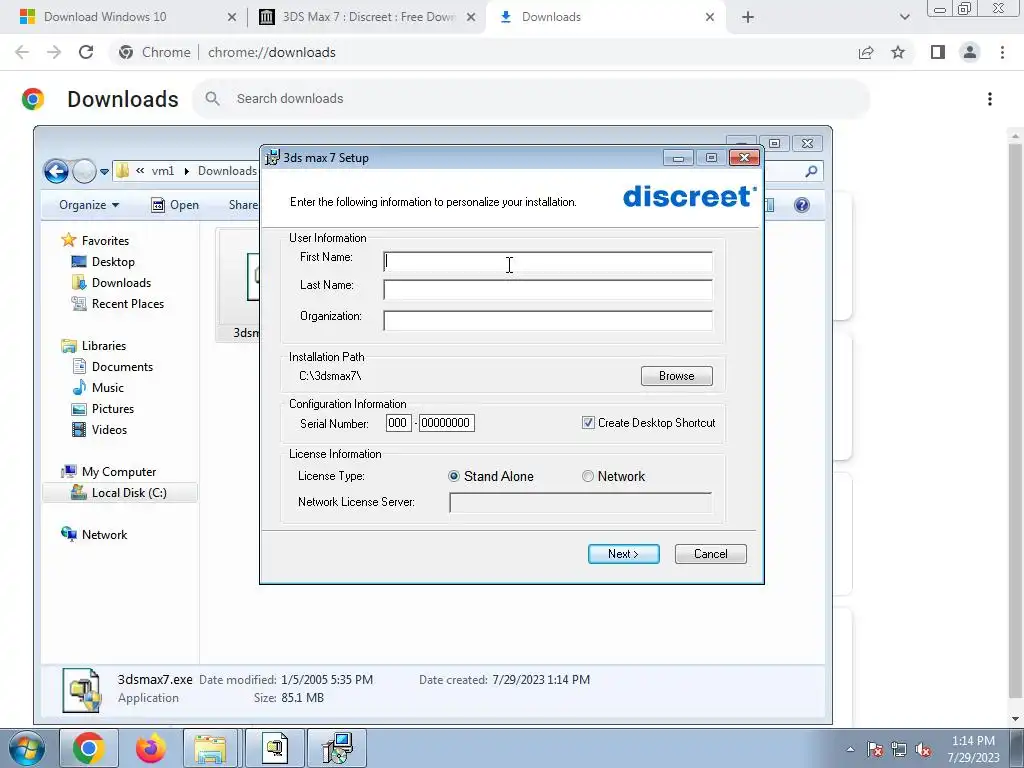Click Chrome icon in the taskbar
The image size is (1024, 768).
click(89, 748)
